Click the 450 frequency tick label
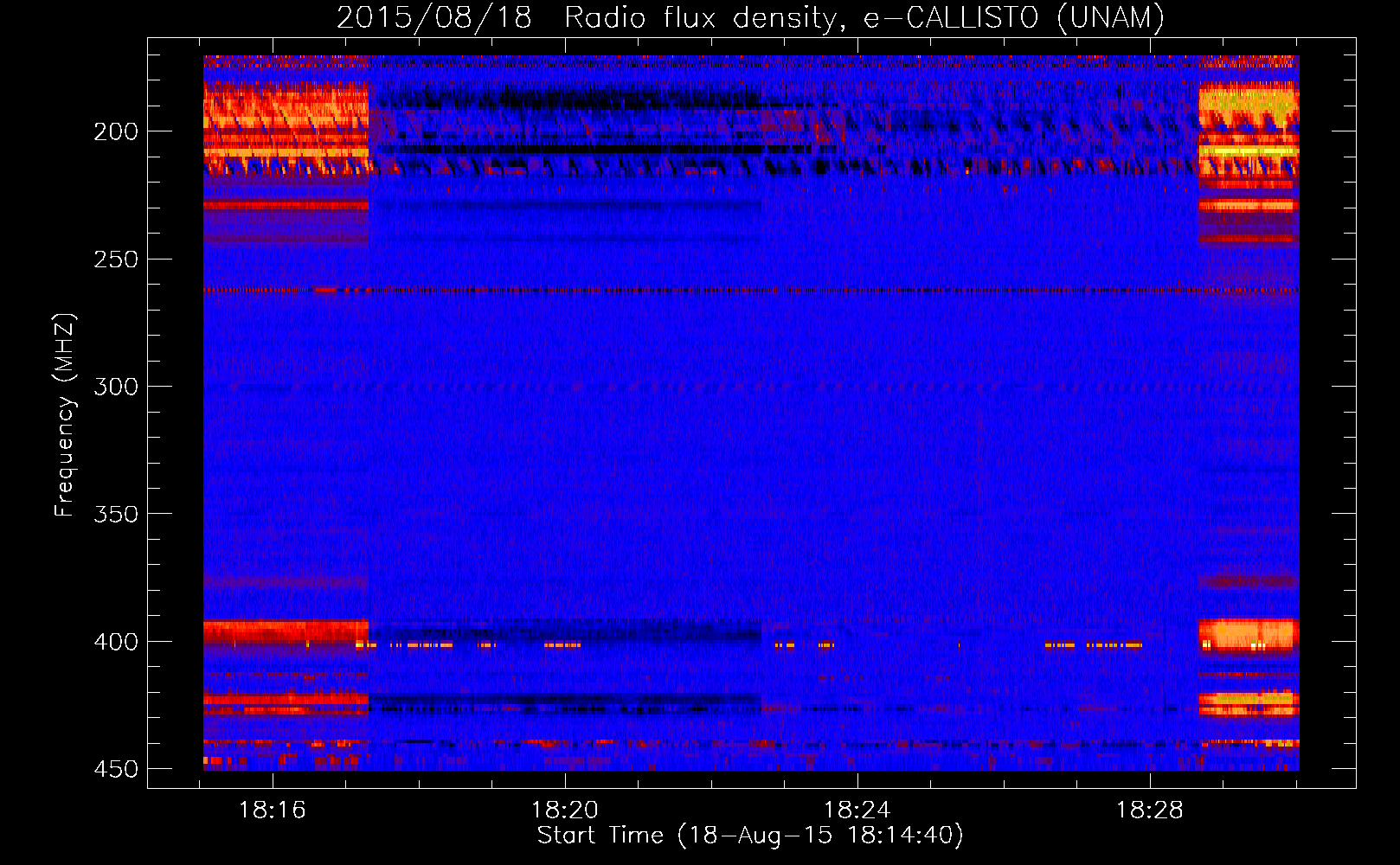The height and width of the screenshot is (865, 1400). 115,769
